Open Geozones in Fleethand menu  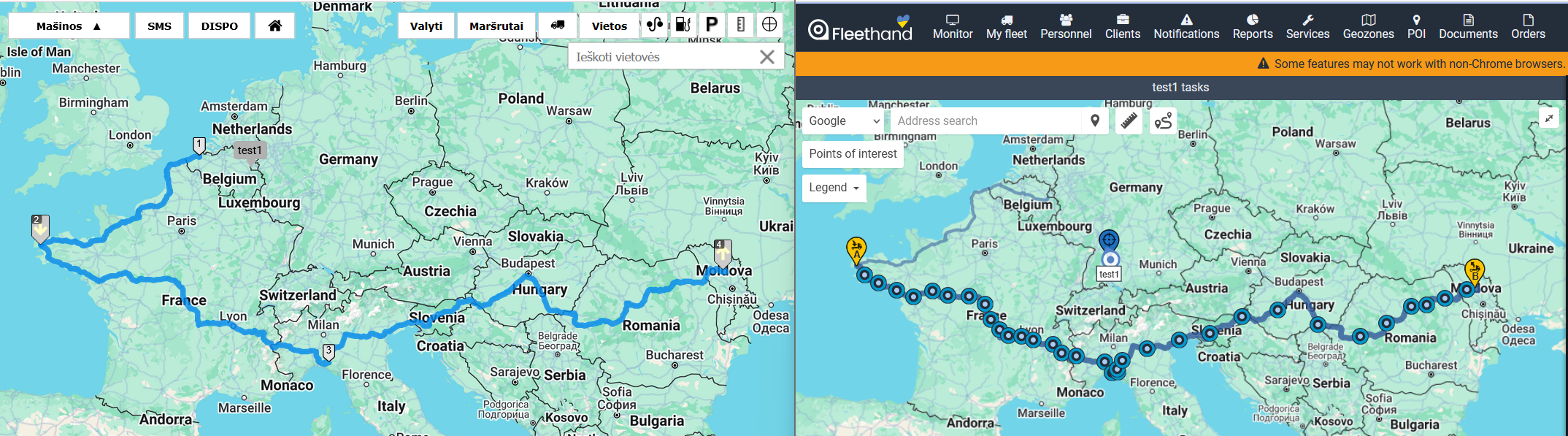tap(1368, 27)
